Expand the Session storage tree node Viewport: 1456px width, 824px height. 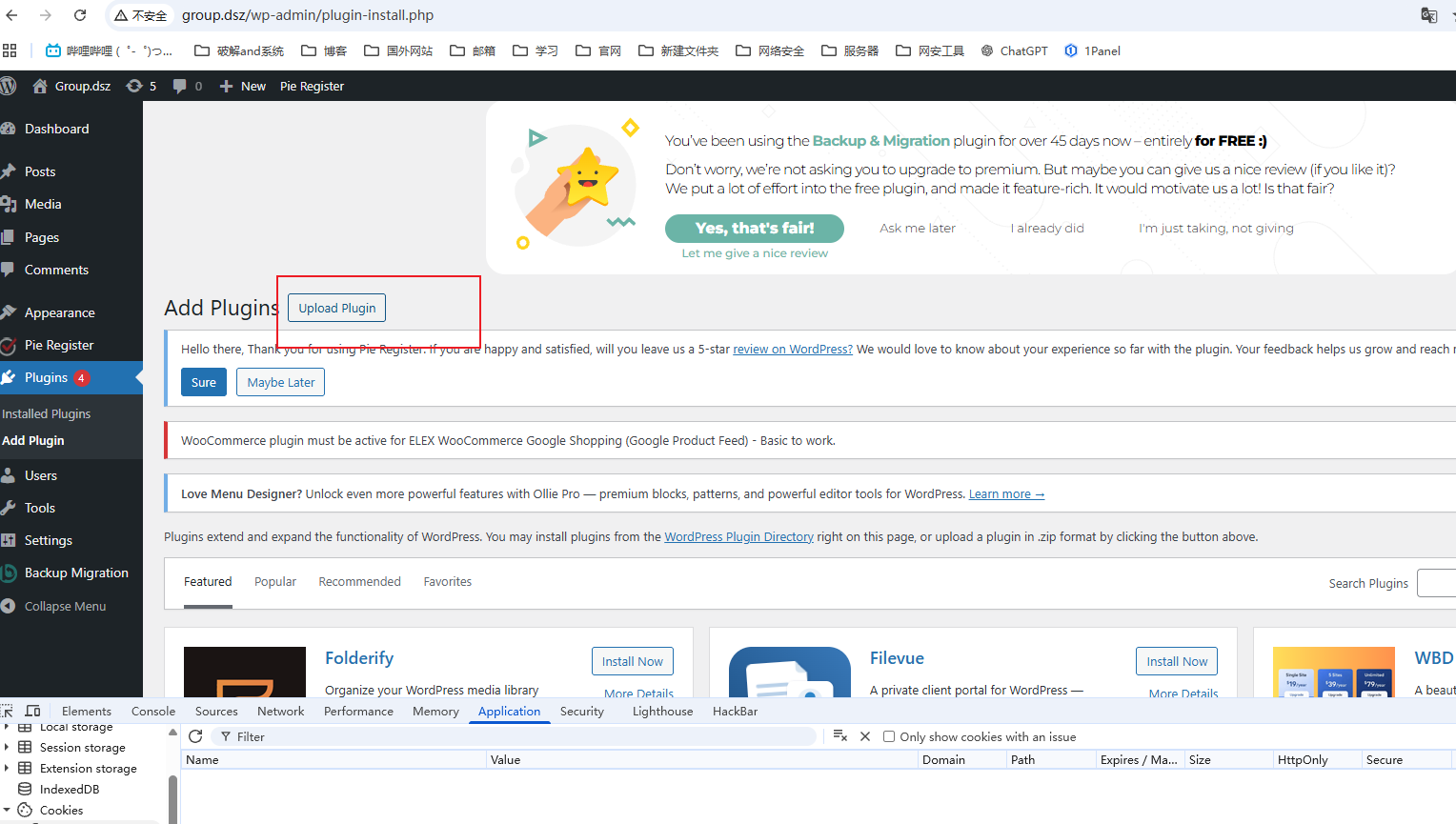click(x=7, y=748)
